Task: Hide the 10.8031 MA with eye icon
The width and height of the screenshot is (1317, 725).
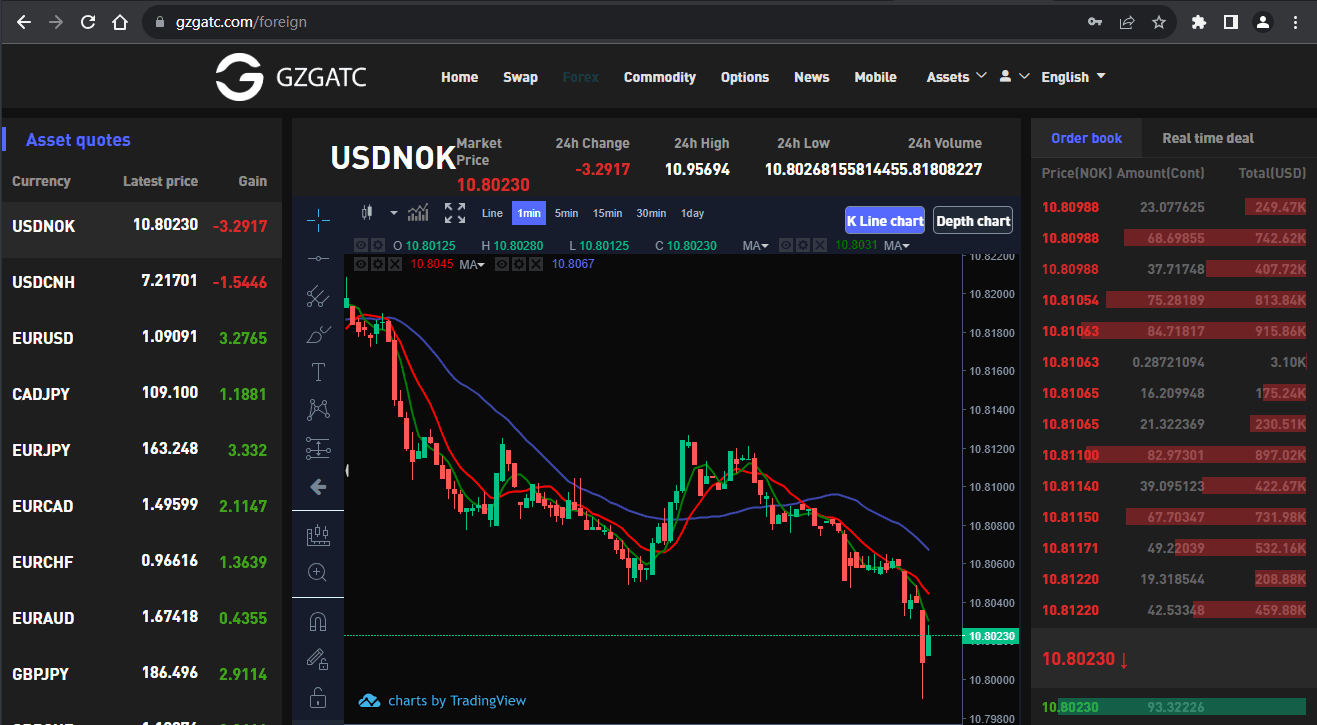Action: [x=785, y=246]
